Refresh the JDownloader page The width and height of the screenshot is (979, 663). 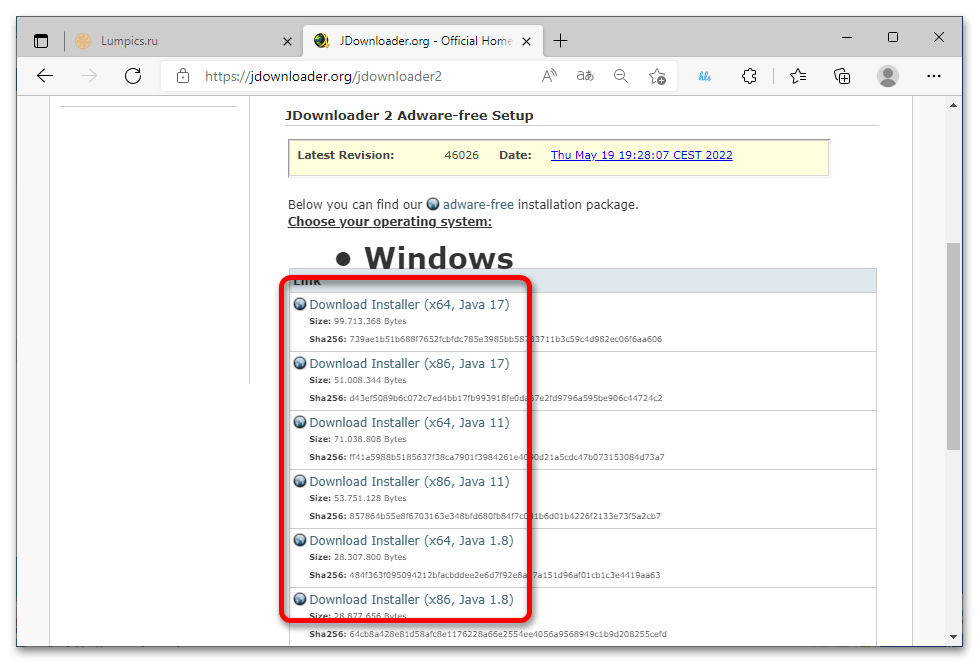(x=133, y=76)
